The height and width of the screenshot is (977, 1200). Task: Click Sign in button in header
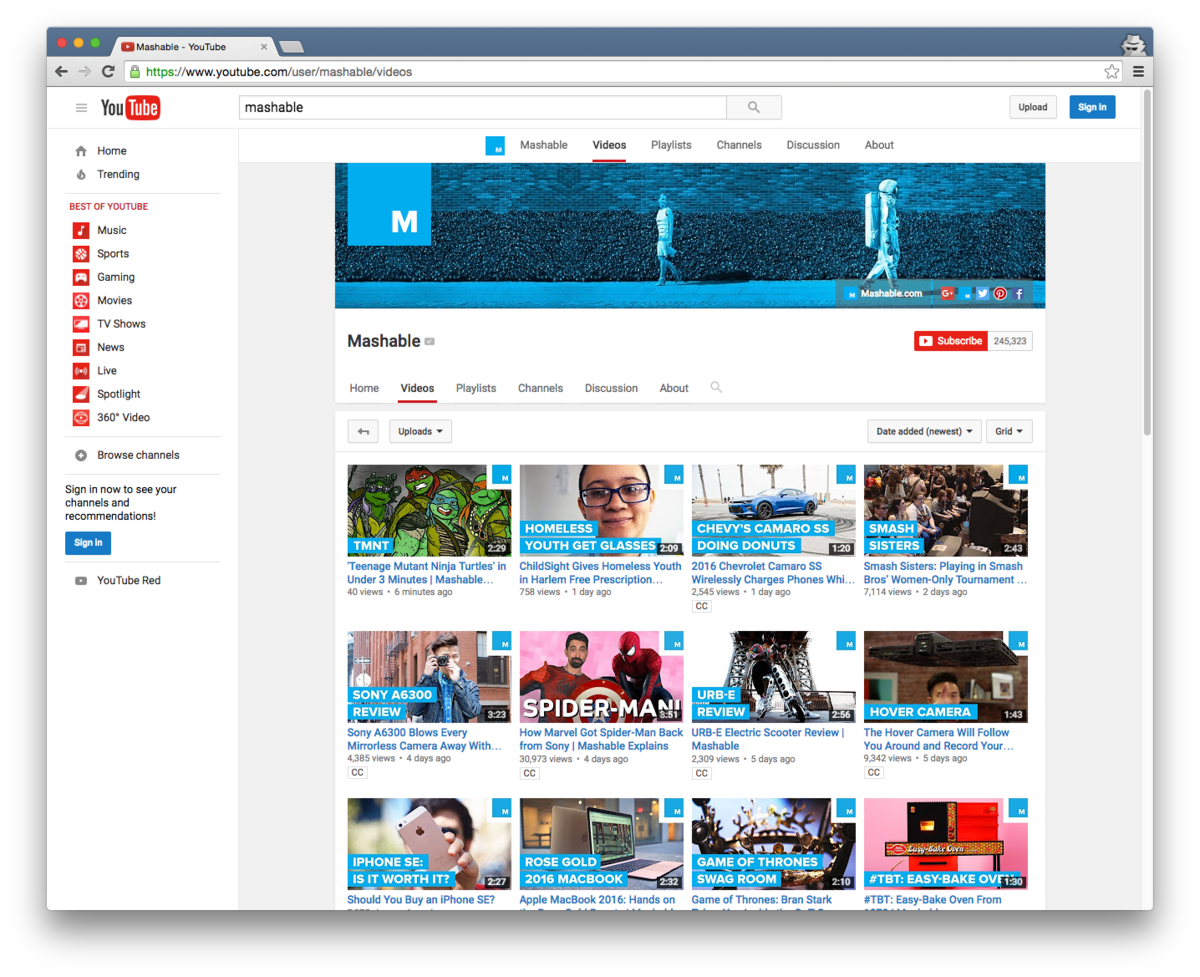coord(1092,107)
